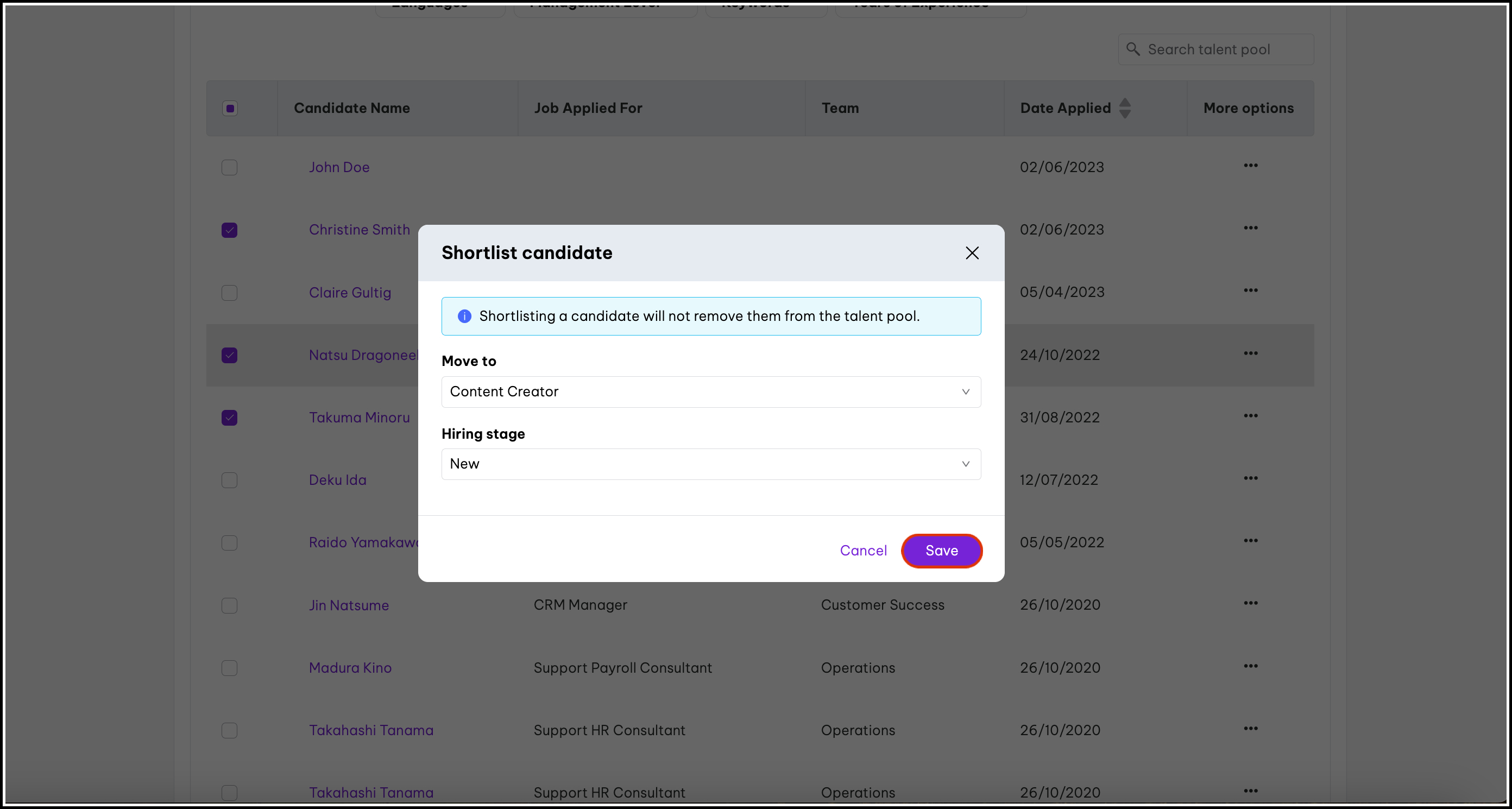Sort by Date Applied arrows
This screenshot has width=1512, height=809.
[1125, 108]
